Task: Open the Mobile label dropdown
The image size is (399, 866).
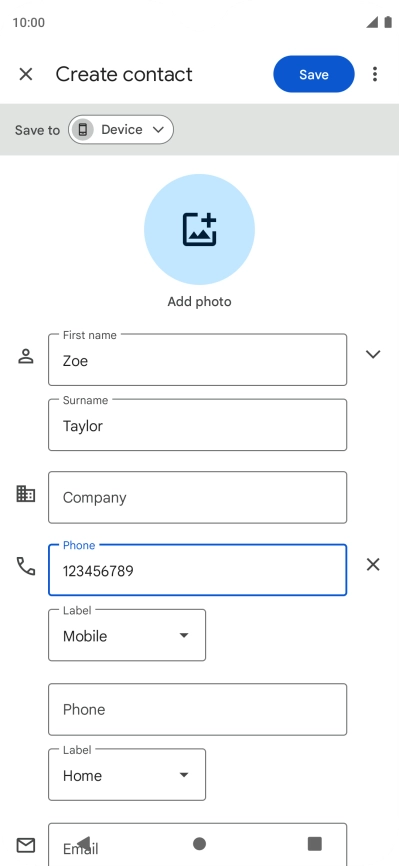Action: coord(127,635)
